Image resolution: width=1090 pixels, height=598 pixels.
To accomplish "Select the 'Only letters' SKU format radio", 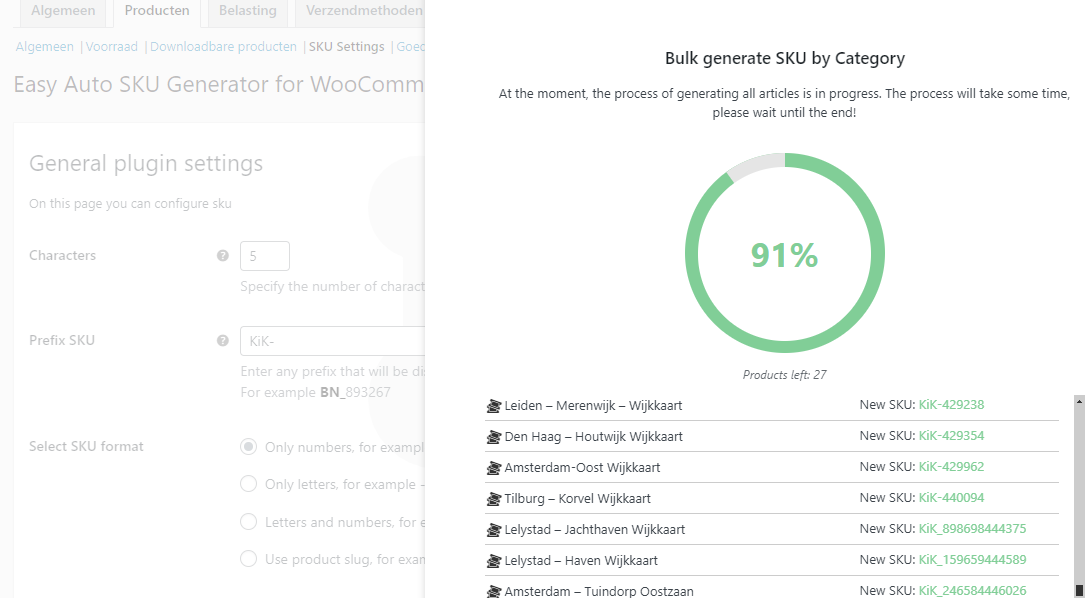I will (248, 484).
